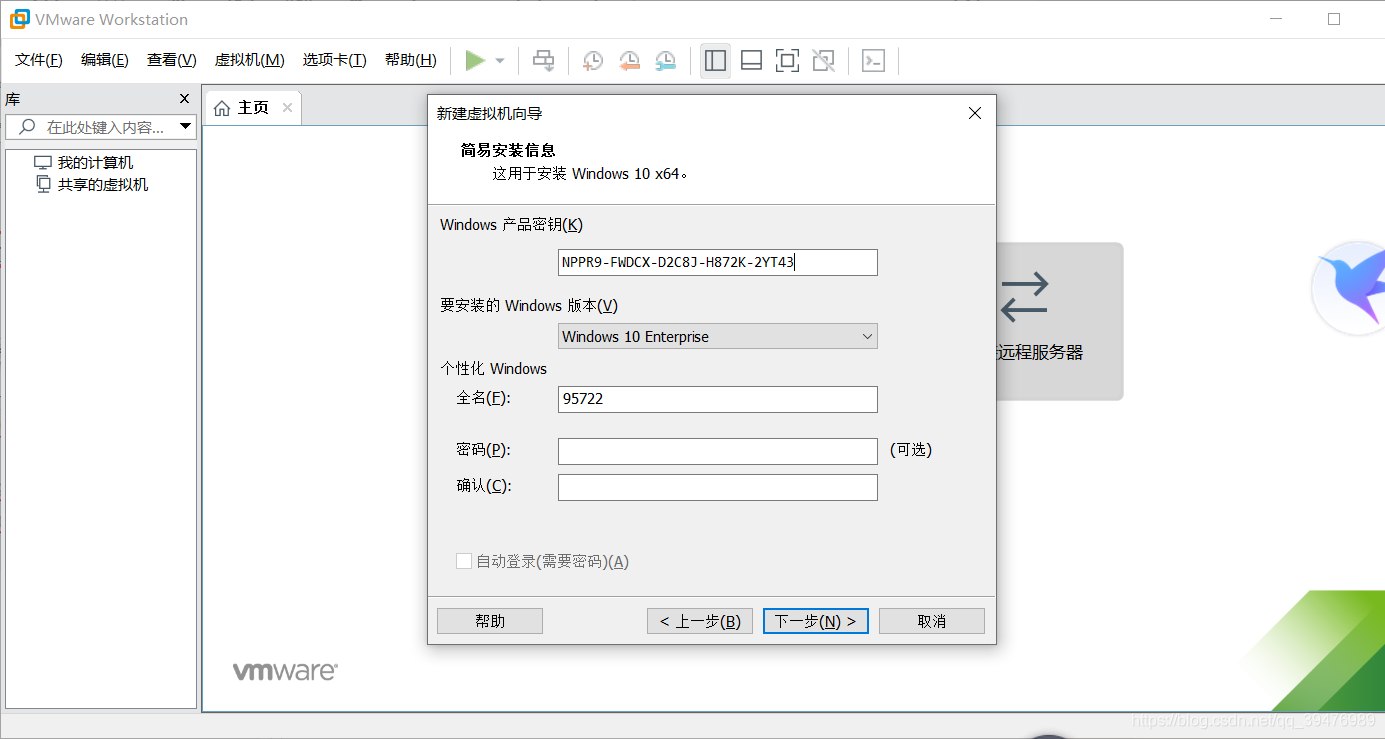1385x739 pixels.
Task: Open the 帮助(H) menu
Action: pos(411,60)
